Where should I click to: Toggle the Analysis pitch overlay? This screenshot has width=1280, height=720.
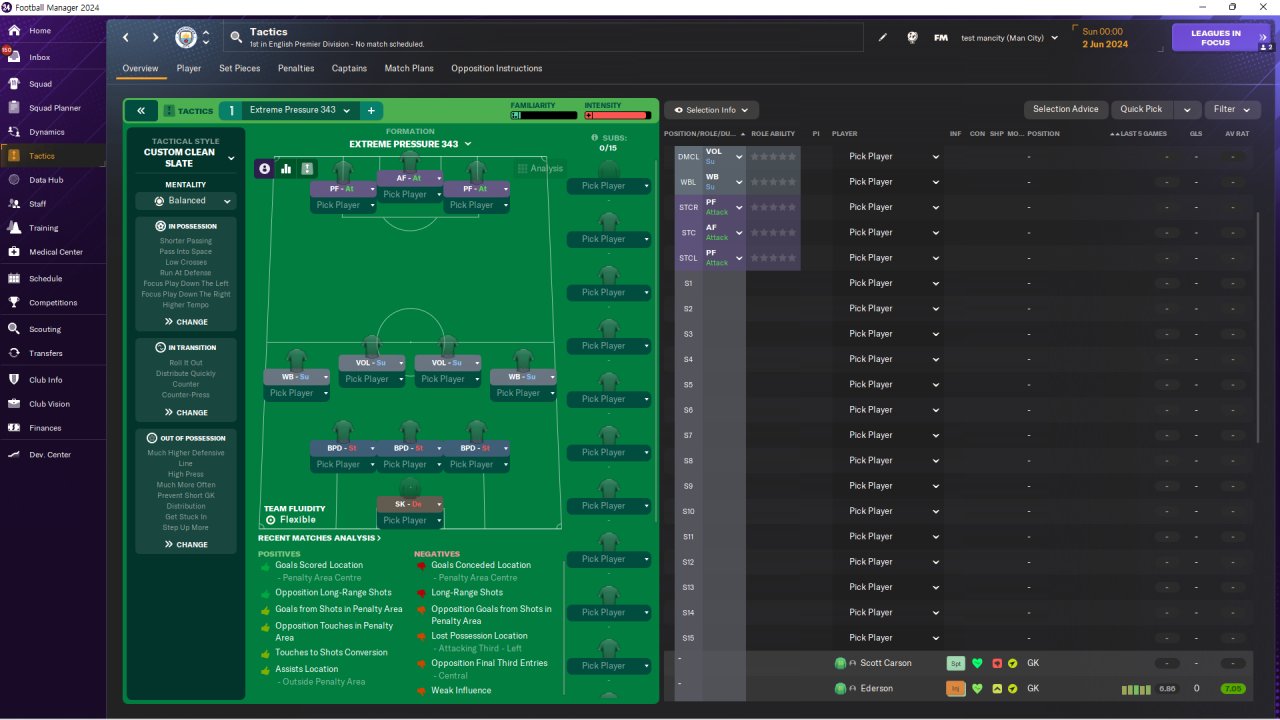540,169
